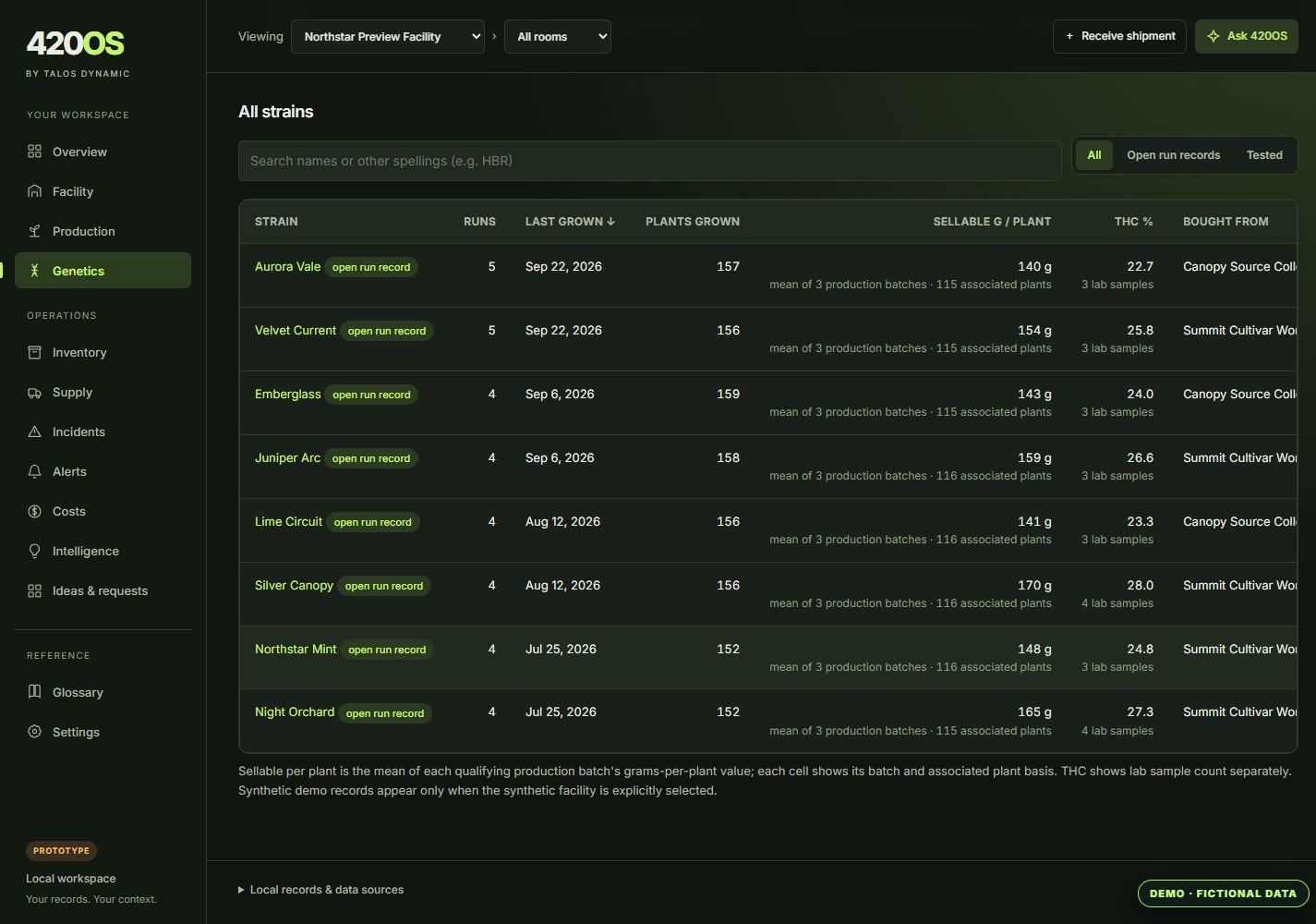Click the Incidents warning triangle icon
This screenshot has height=924, width=1316.
tap(34, 432)
